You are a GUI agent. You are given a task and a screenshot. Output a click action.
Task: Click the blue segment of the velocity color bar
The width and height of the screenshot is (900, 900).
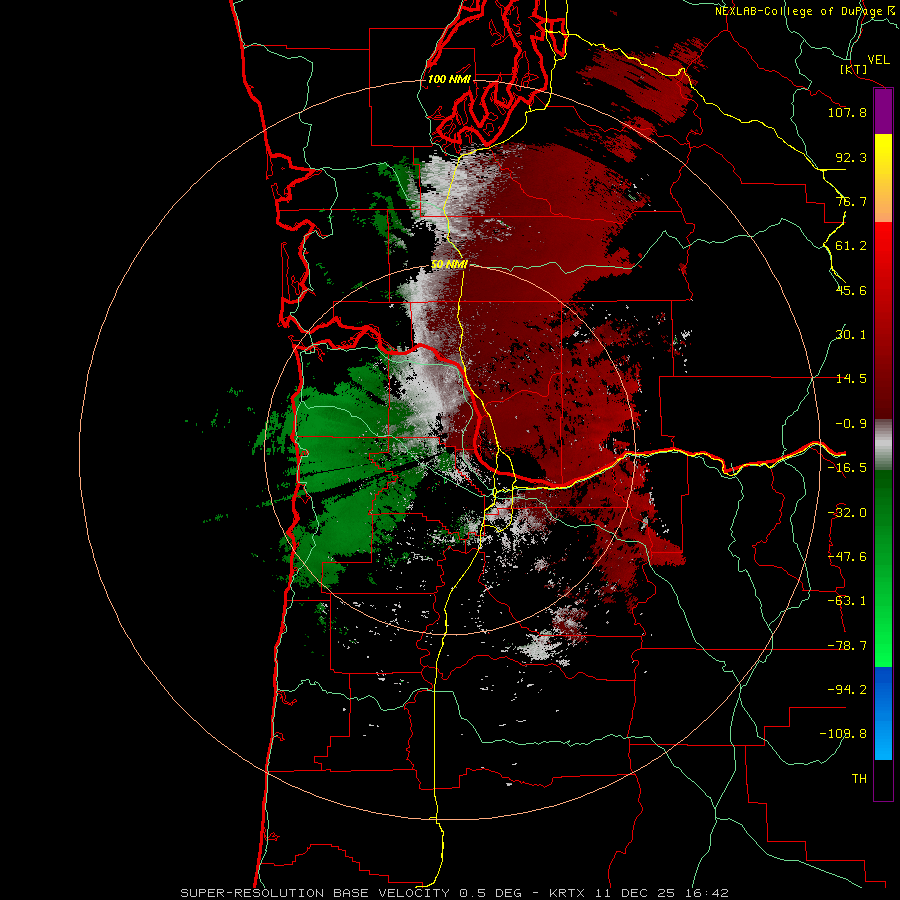click(883, 713)
